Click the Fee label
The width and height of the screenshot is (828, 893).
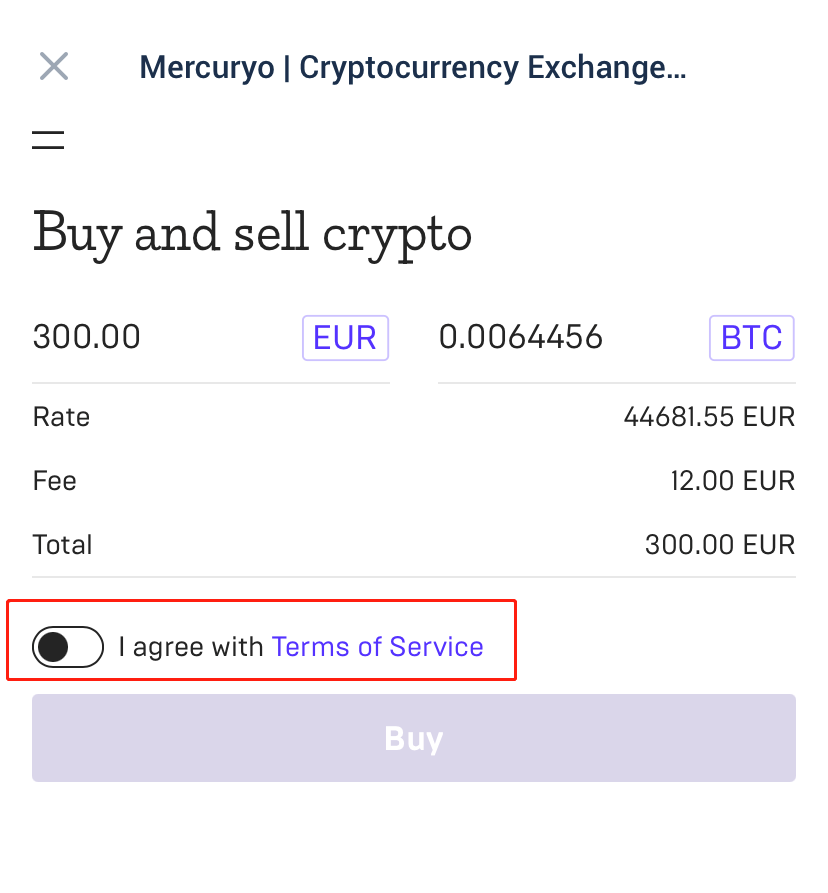tap(55, 481)
